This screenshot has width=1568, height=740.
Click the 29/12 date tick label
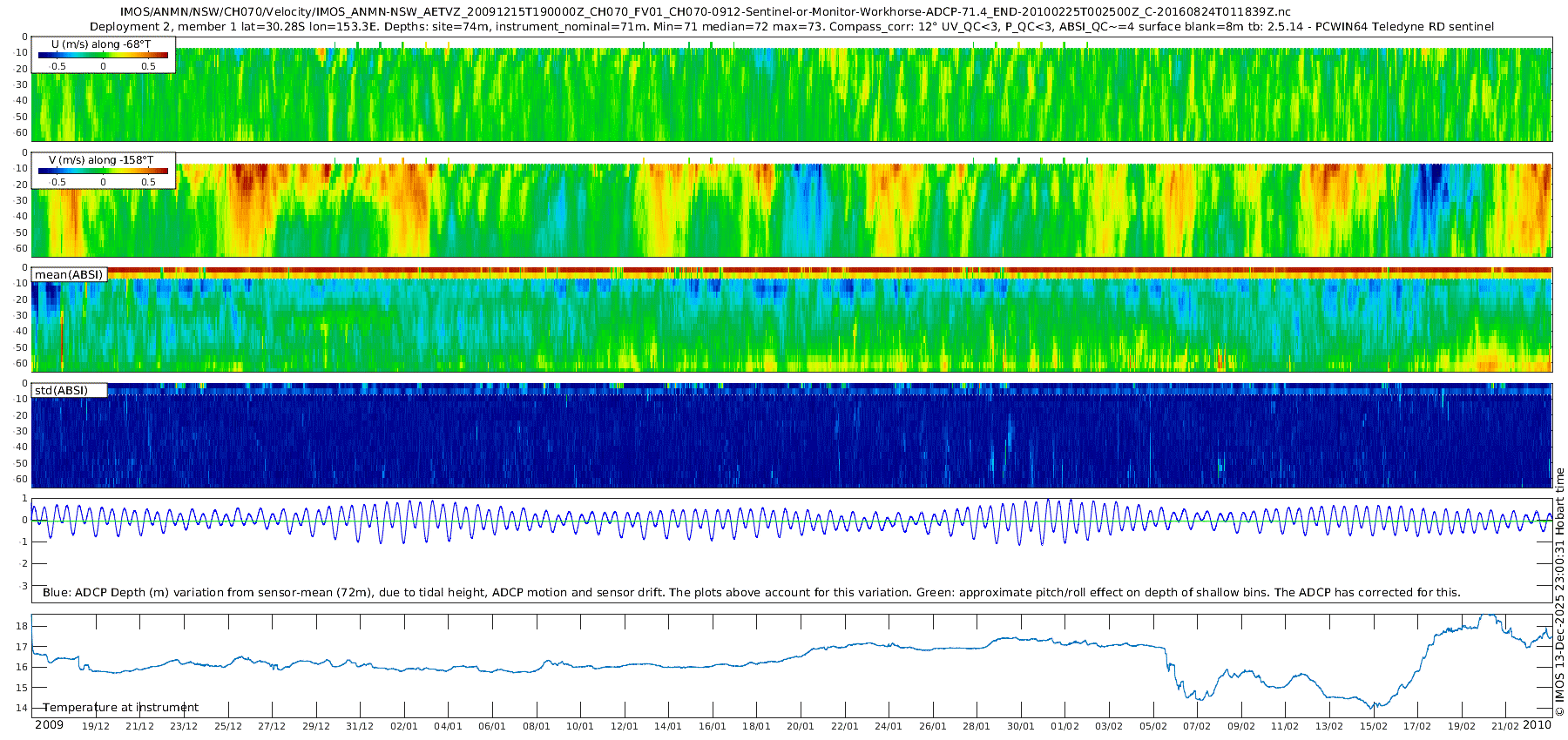point(316,726)
